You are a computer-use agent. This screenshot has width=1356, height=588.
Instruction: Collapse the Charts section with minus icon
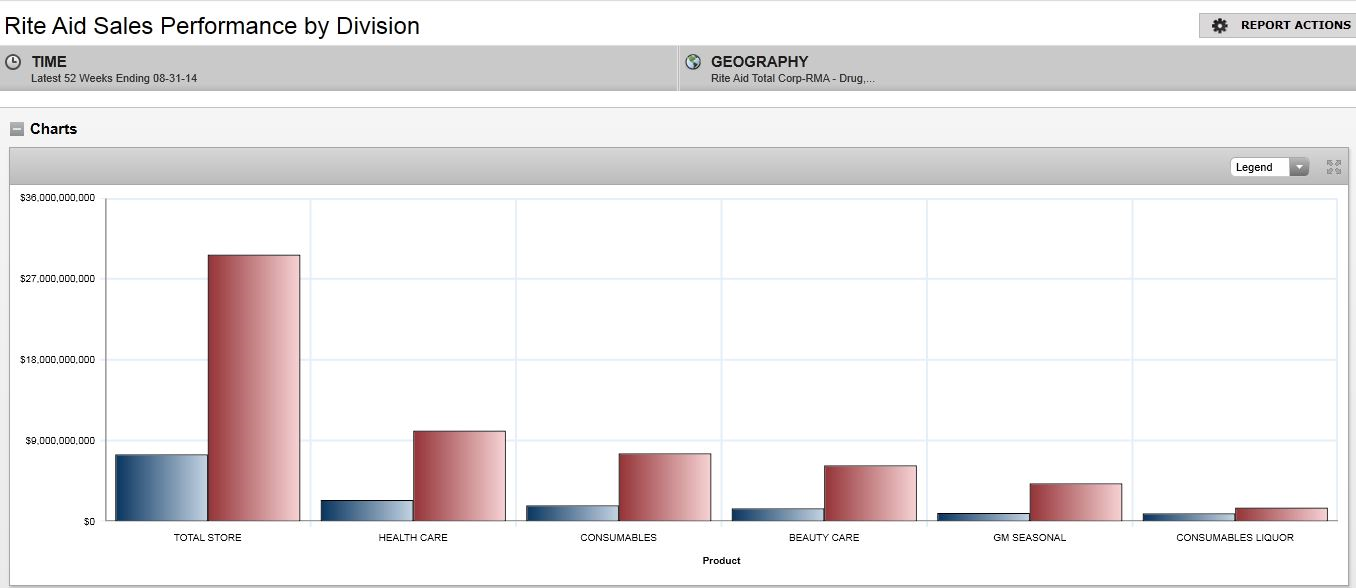pos(17,129)
